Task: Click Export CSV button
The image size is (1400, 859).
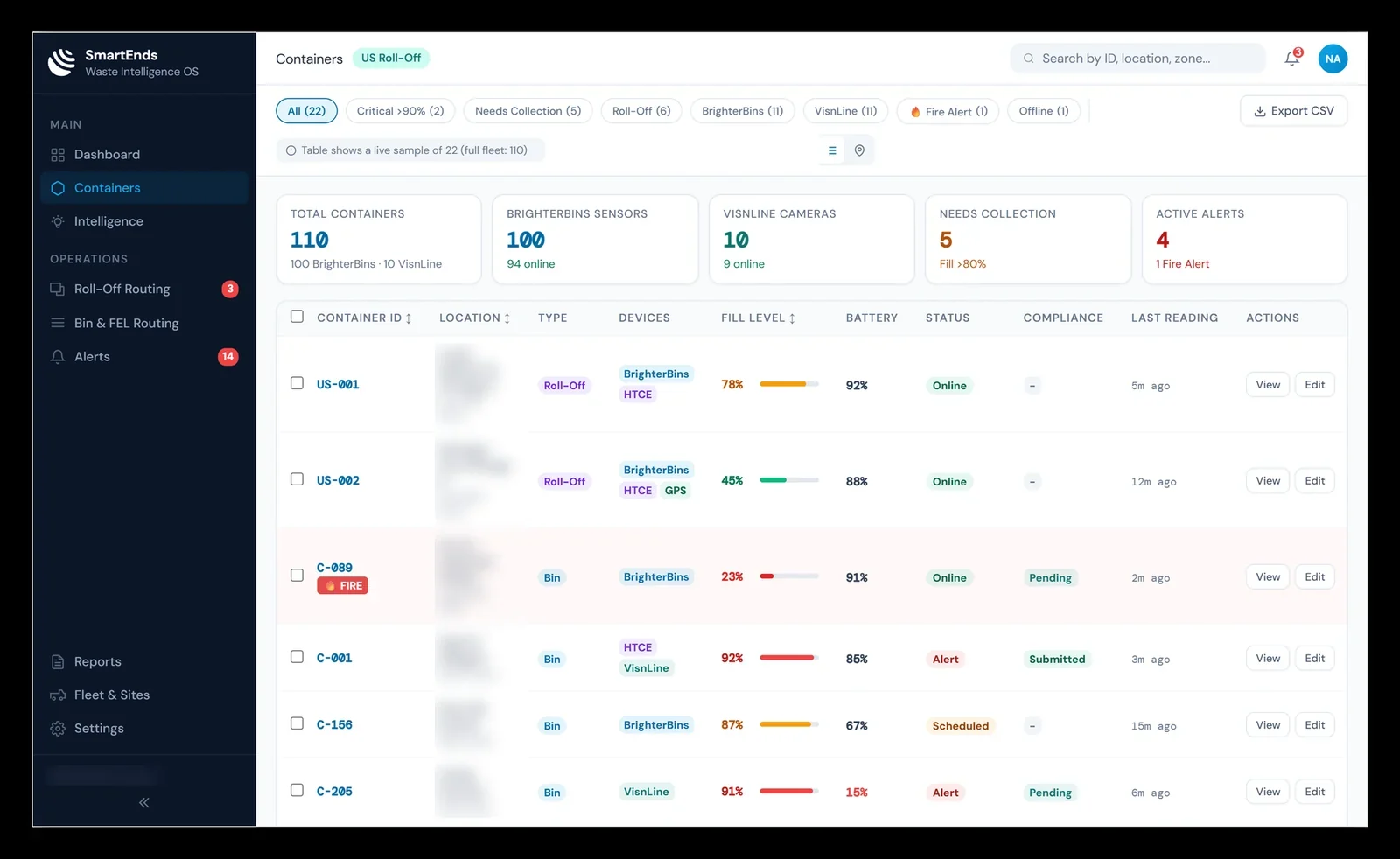Action: [x=1293, y=111]
